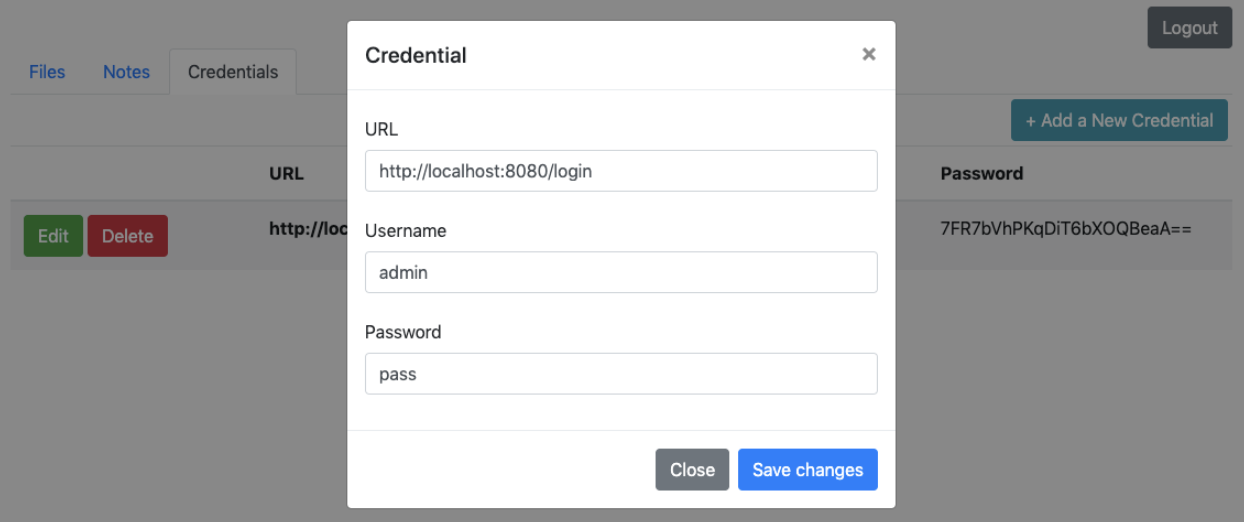
Task: Edit the existing credential row
Action: click(x=53, y=236)
